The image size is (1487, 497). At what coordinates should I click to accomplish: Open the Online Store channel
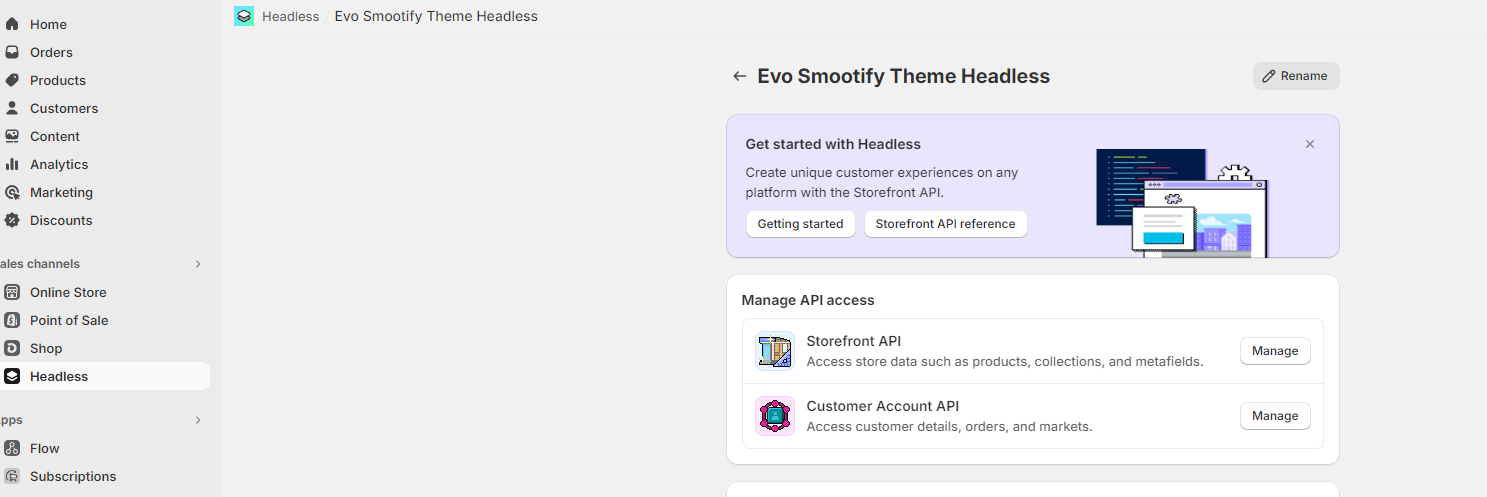coord(68,292)
